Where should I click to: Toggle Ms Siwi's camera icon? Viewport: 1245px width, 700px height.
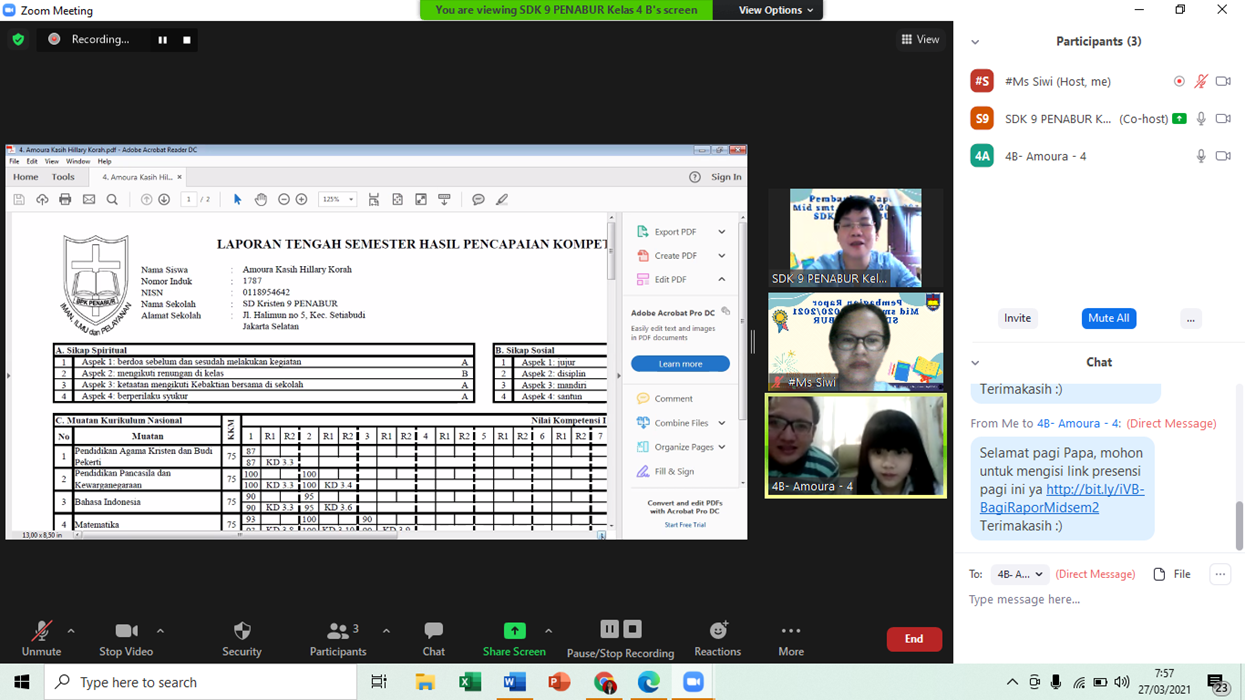click(1223, 81)
